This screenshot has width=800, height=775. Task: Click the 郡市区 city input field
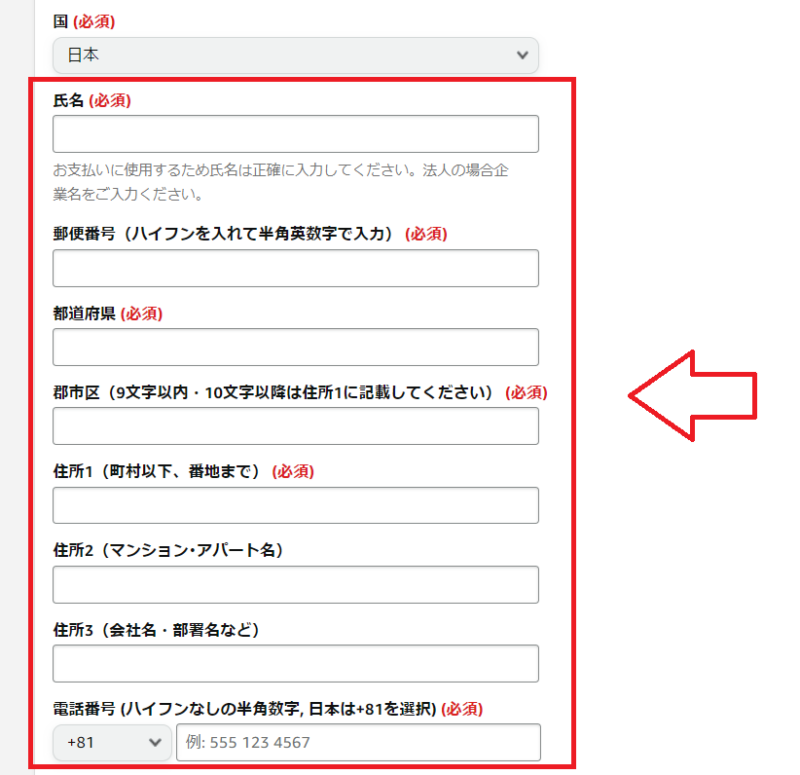coord(295,426)
